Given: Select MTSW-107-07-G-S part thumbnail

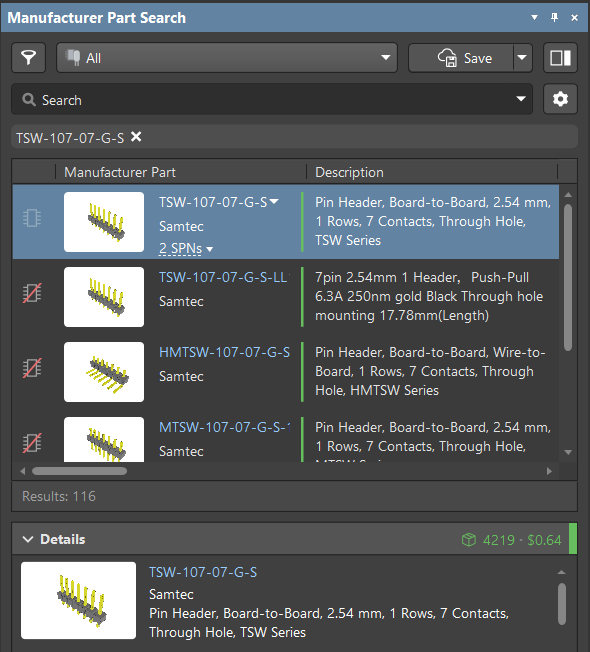Looking at the screenshot, I should 104,440.
